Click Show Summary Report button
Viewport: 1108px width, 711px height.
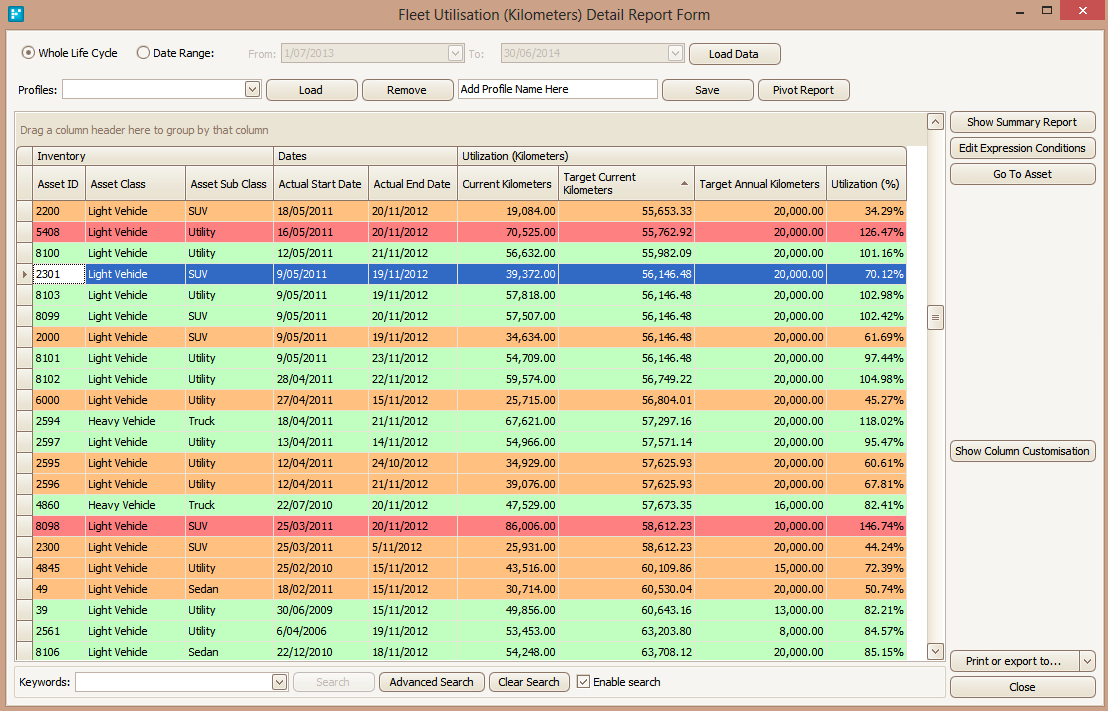[x=1022, y=122]
